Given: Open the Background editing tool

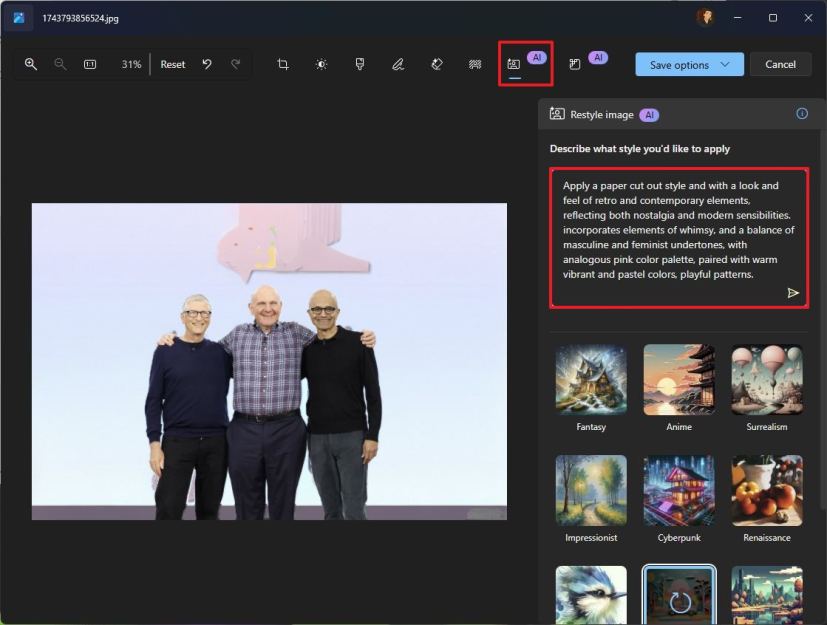Looking at the screenshot, I should click(474, 63).
